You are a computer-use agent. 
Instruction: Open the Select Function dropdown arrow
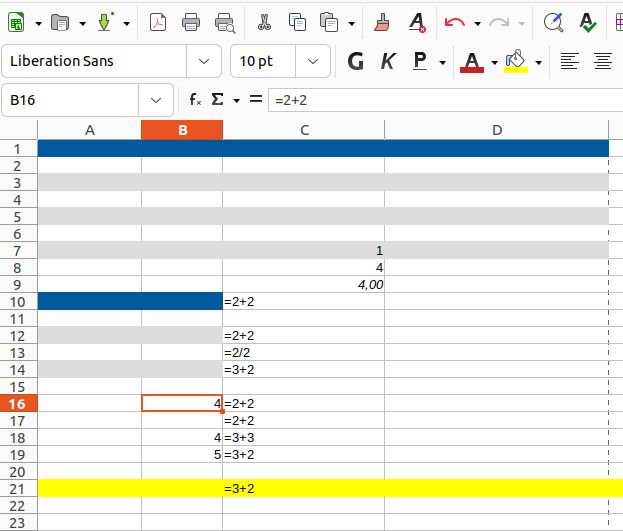click(x=236, y=101)
